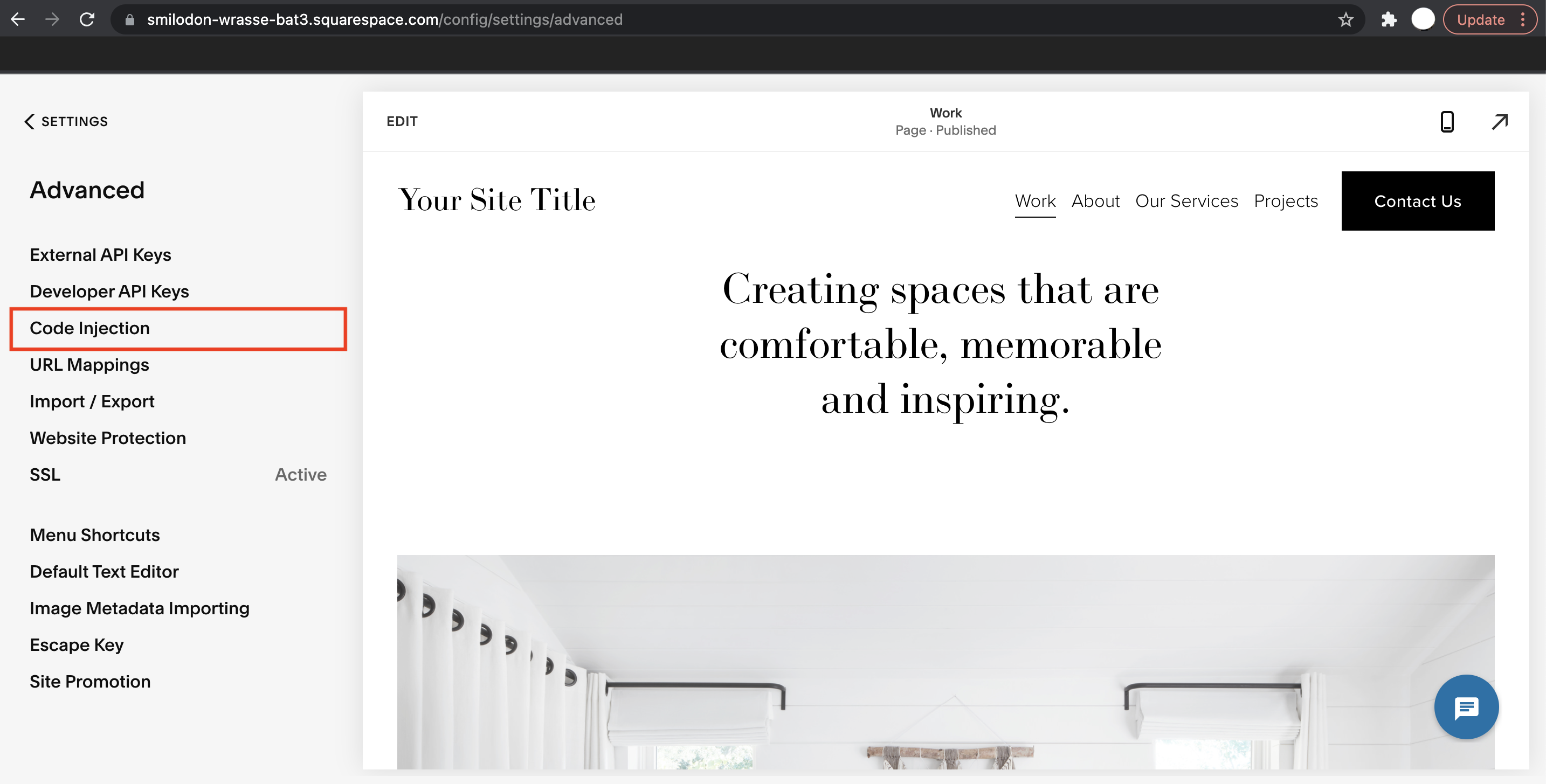The height and width of the screenshot is (784, 1546).
Task: Open Import / Export settings
Action: (x=92, y=401)
